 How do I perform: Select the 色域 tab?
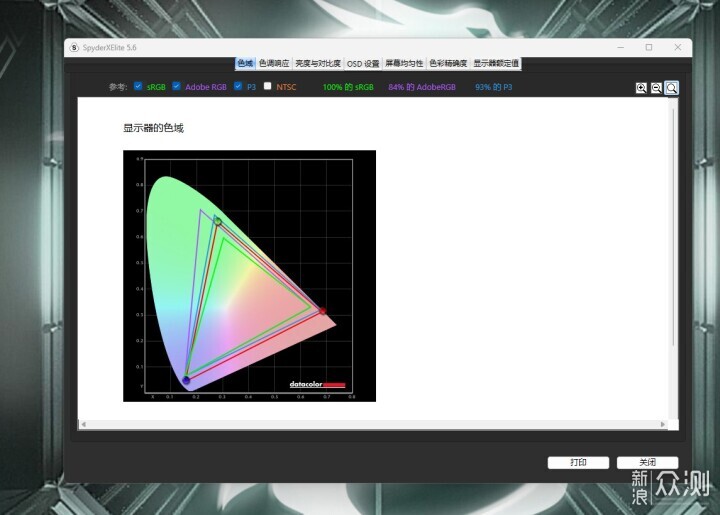coord(245,63)
